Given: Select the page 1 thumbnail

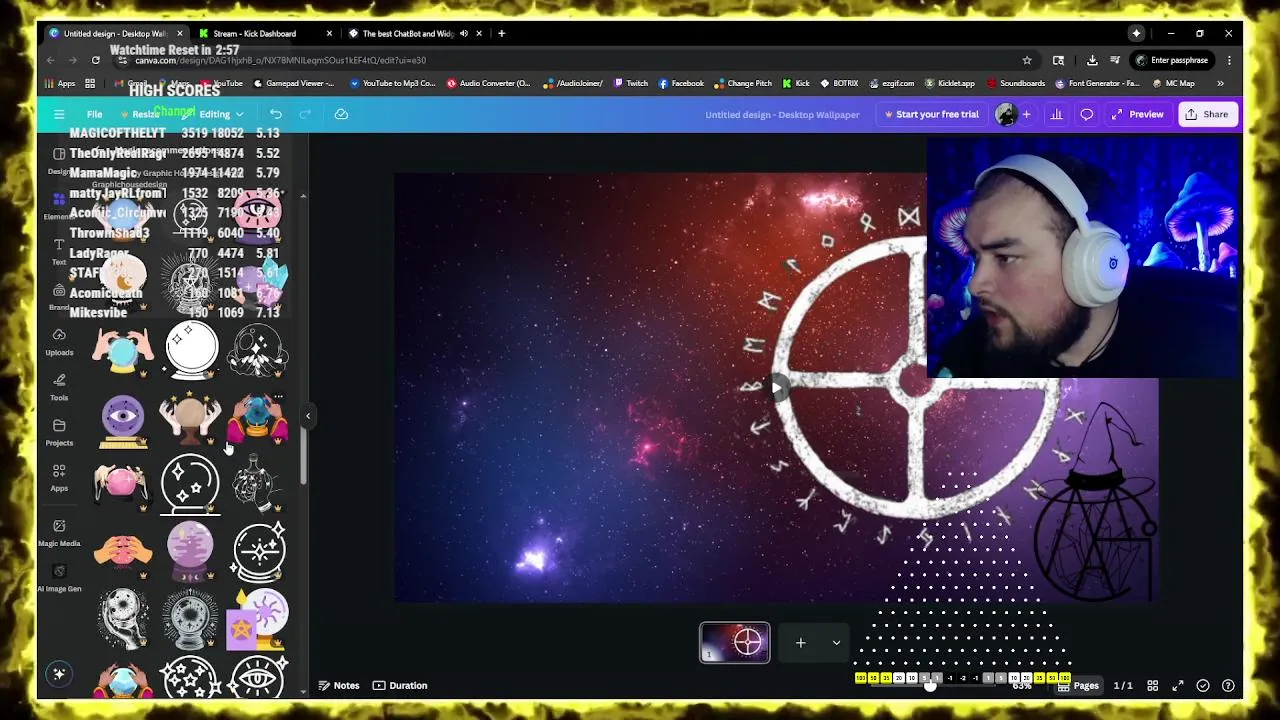Looking at the screenshot, I should (x=735, y=643).
